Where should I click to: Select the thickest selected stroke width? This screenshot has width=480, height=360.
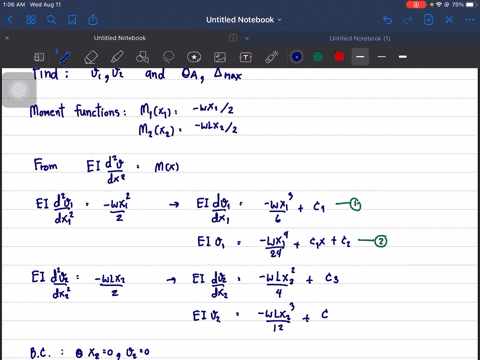click(x=360, y=57)
